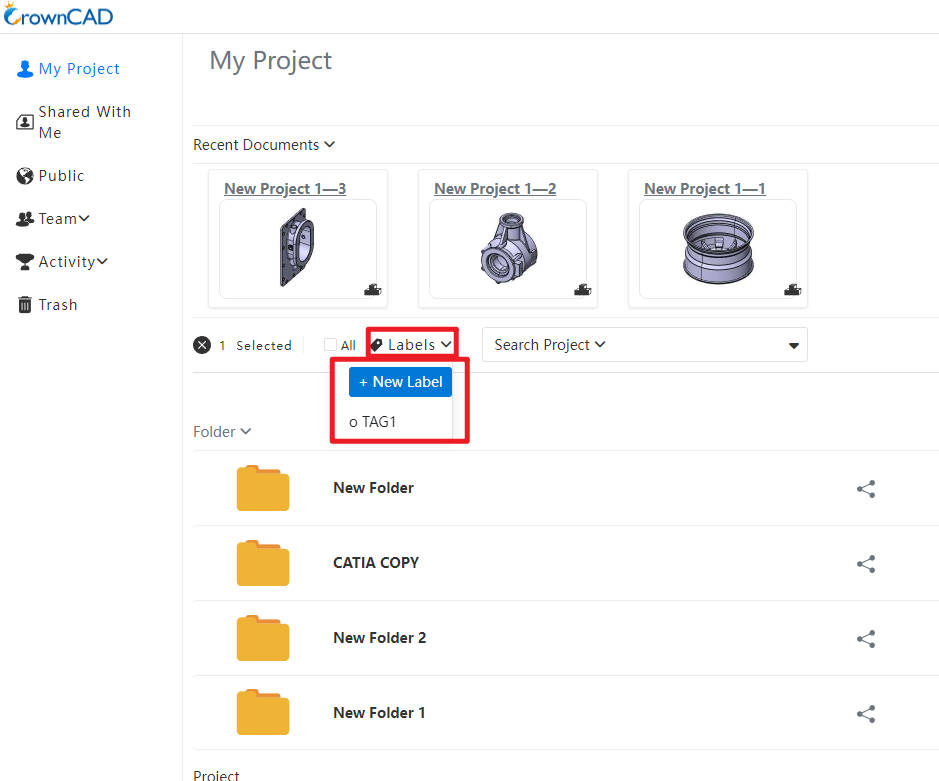Share the New Folder item
Image resolution: width=939 pixels, height=781 pixels.
pyautogui.click(x=866, y=489)
